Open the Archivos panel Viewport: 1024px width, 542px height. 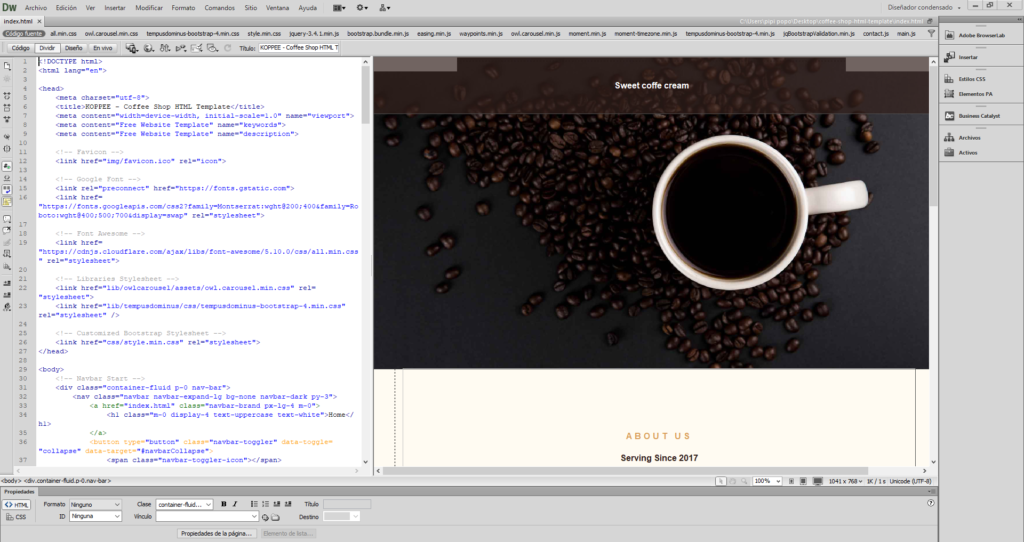969,138
